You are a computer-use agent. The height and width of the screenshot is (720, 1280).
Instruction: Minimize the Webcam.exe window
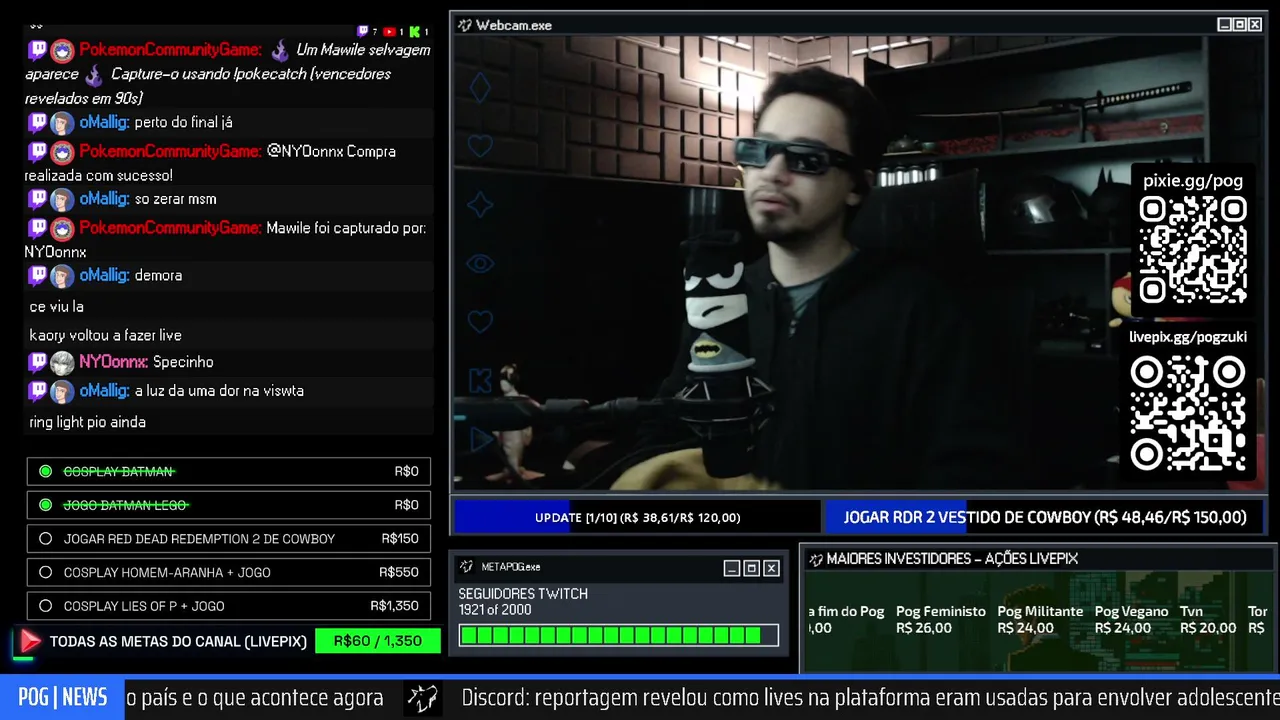point(1224,25)
